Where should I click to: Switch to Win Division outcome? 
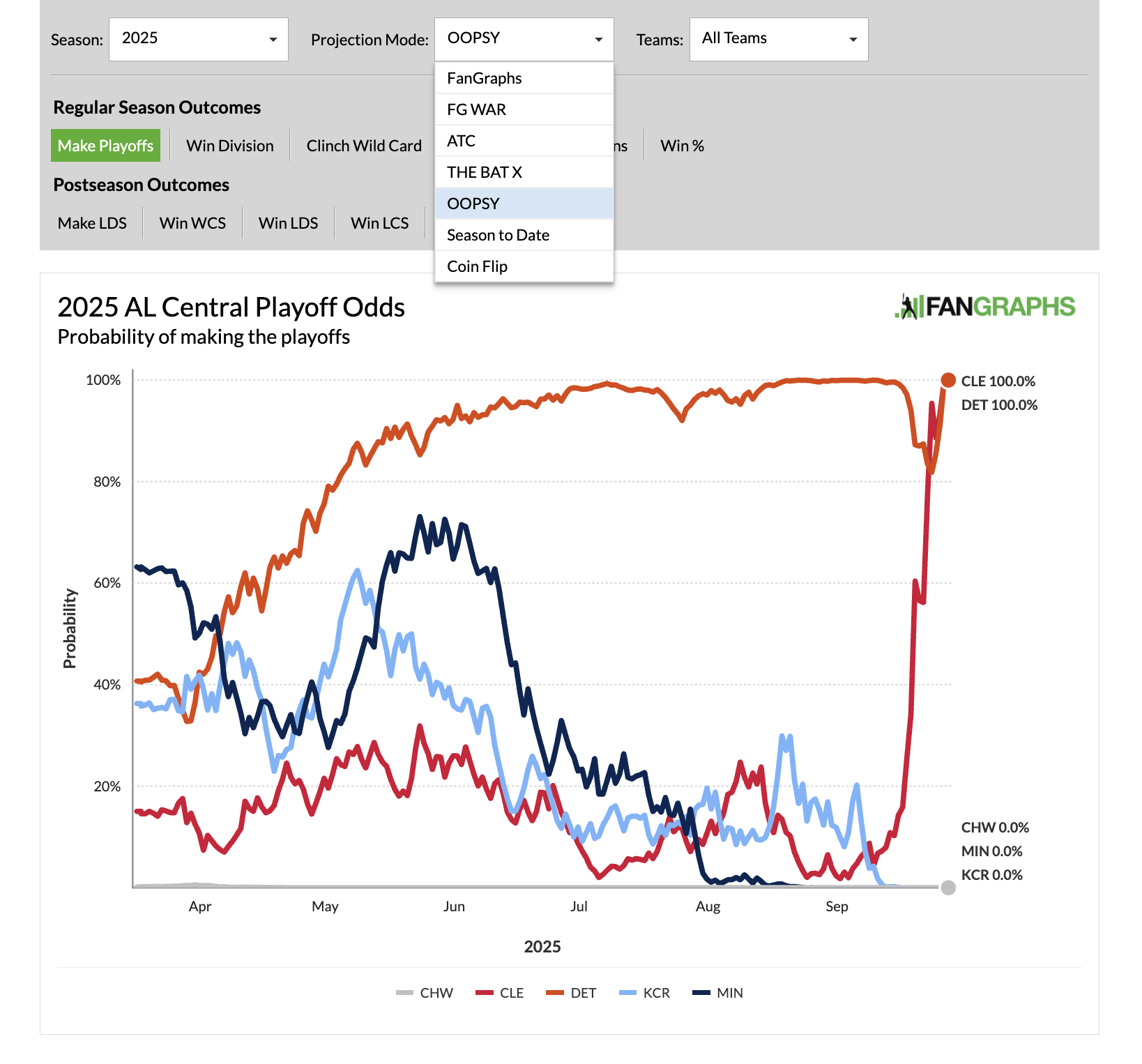[x=230, y=146]
